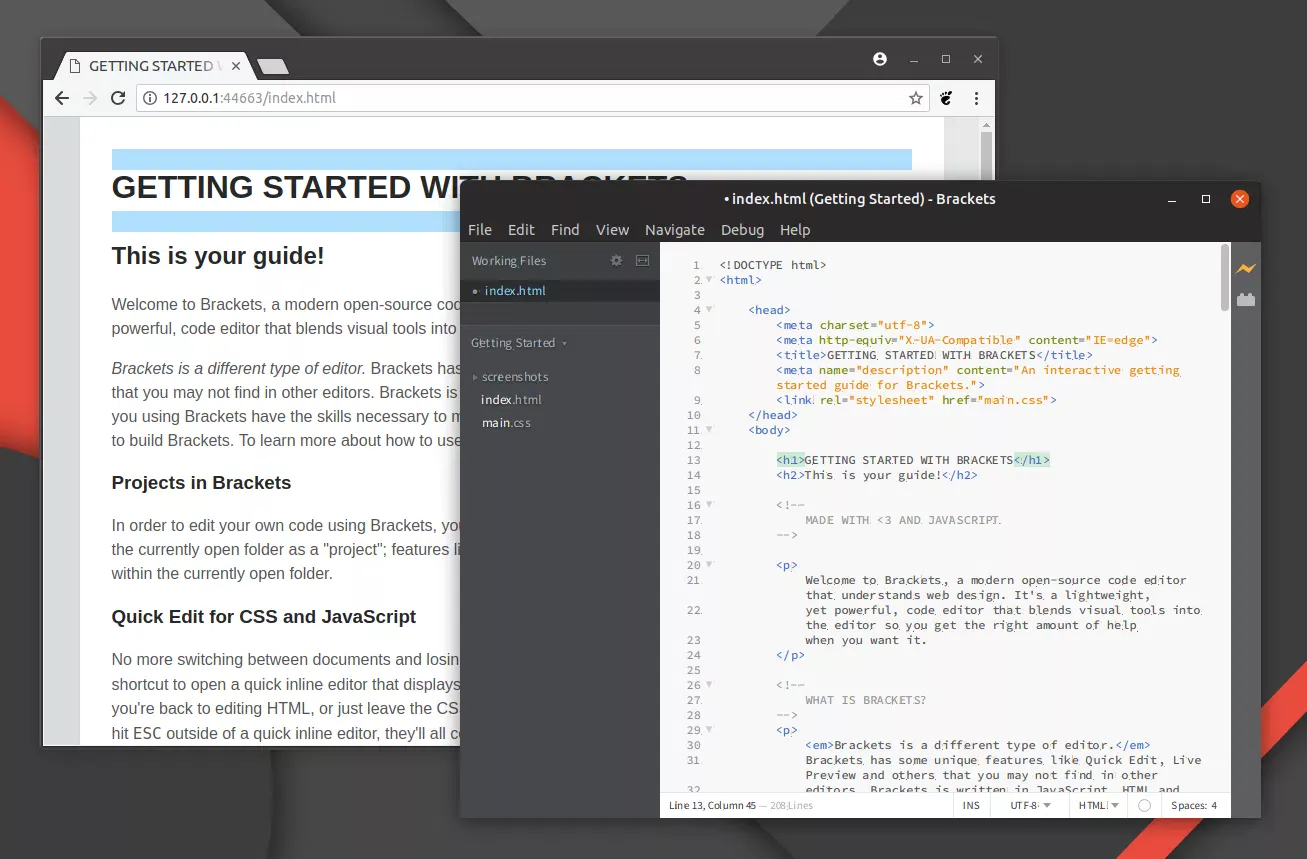The width and height of the screenshot is (1307, 859).
Task: Open the HTML language mode dropdown
Action: point(1098,805)
